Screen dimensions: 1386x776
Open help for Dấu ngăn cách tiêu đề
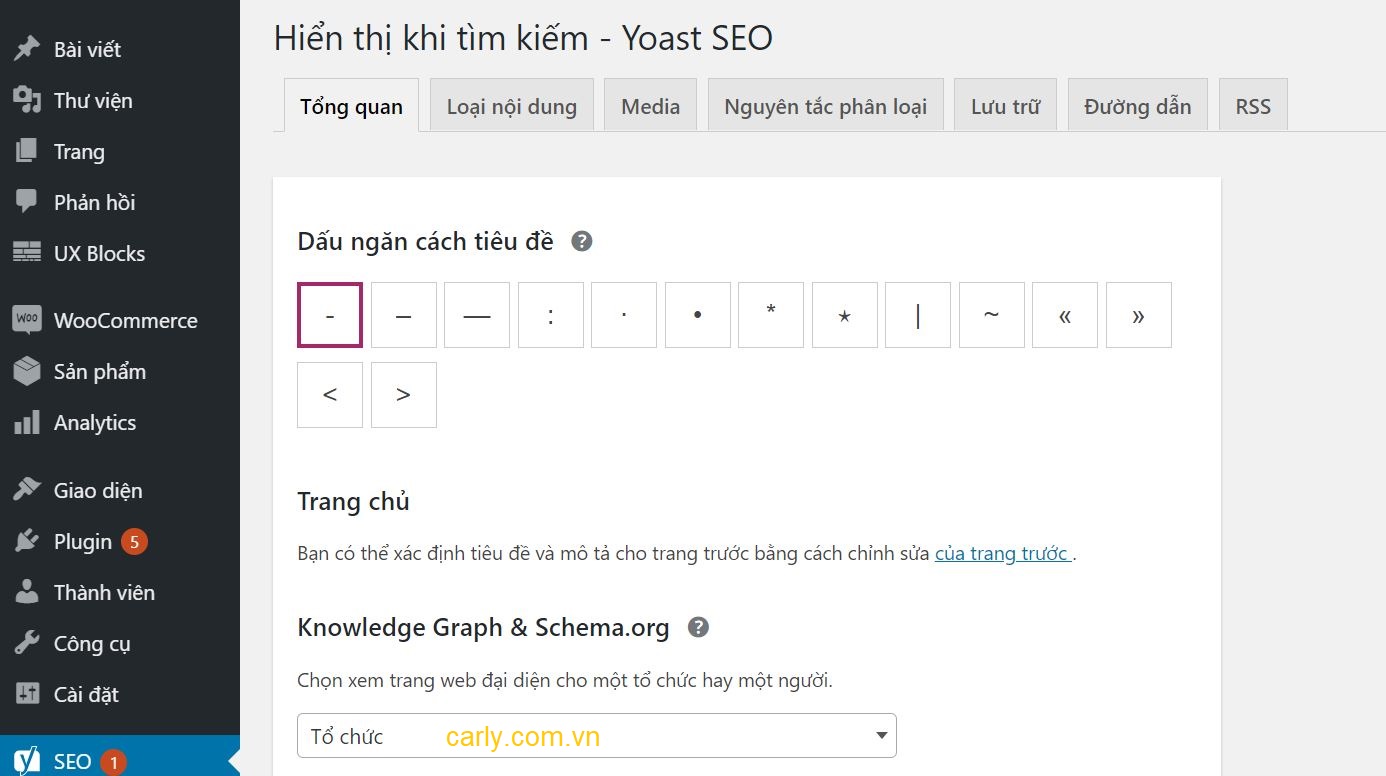click(582, 241)
